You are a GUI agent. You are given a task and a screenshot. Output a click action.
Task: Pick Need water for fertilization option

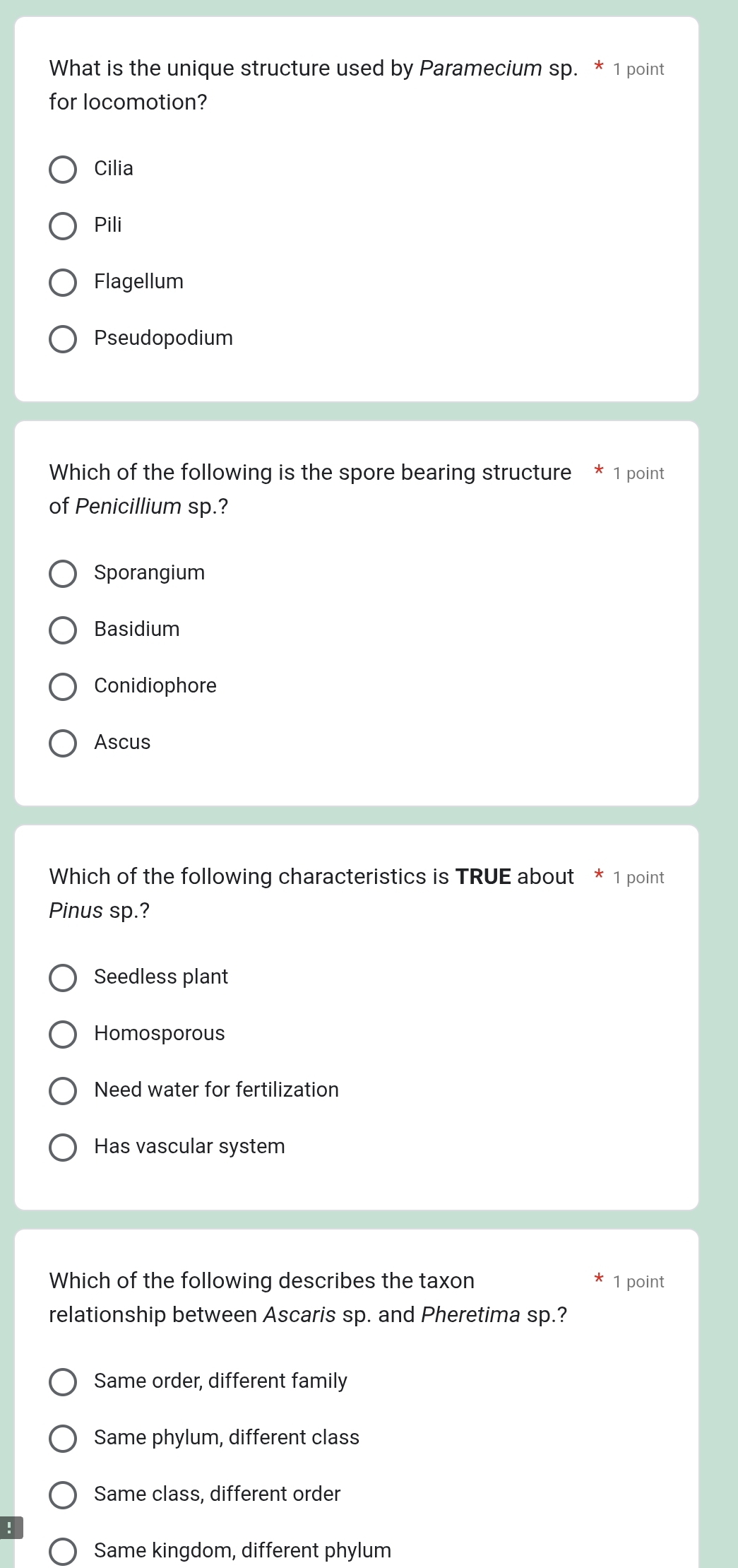tap(64, 1090)
